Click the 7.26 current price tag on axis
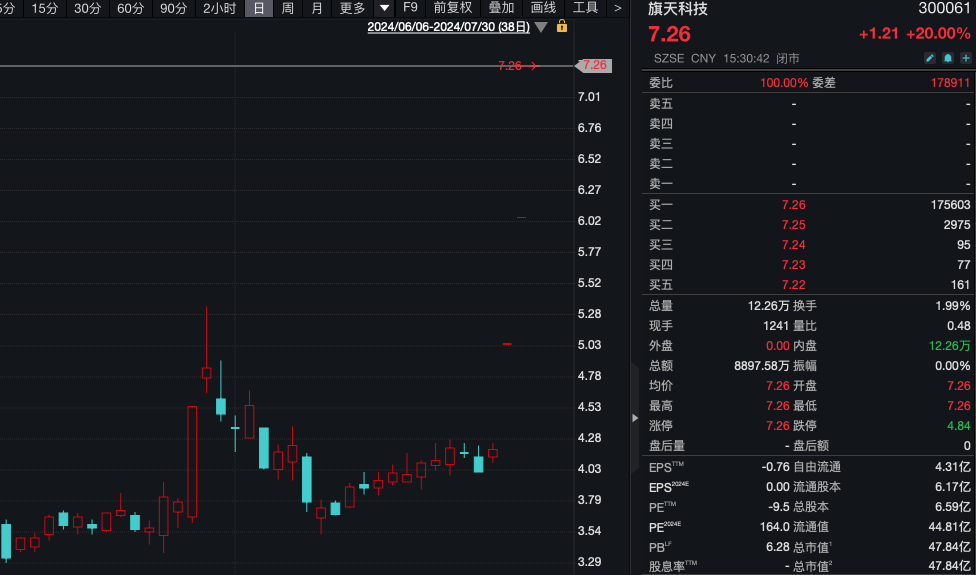Viewport: 976px width, 575px height. point(593,66)
